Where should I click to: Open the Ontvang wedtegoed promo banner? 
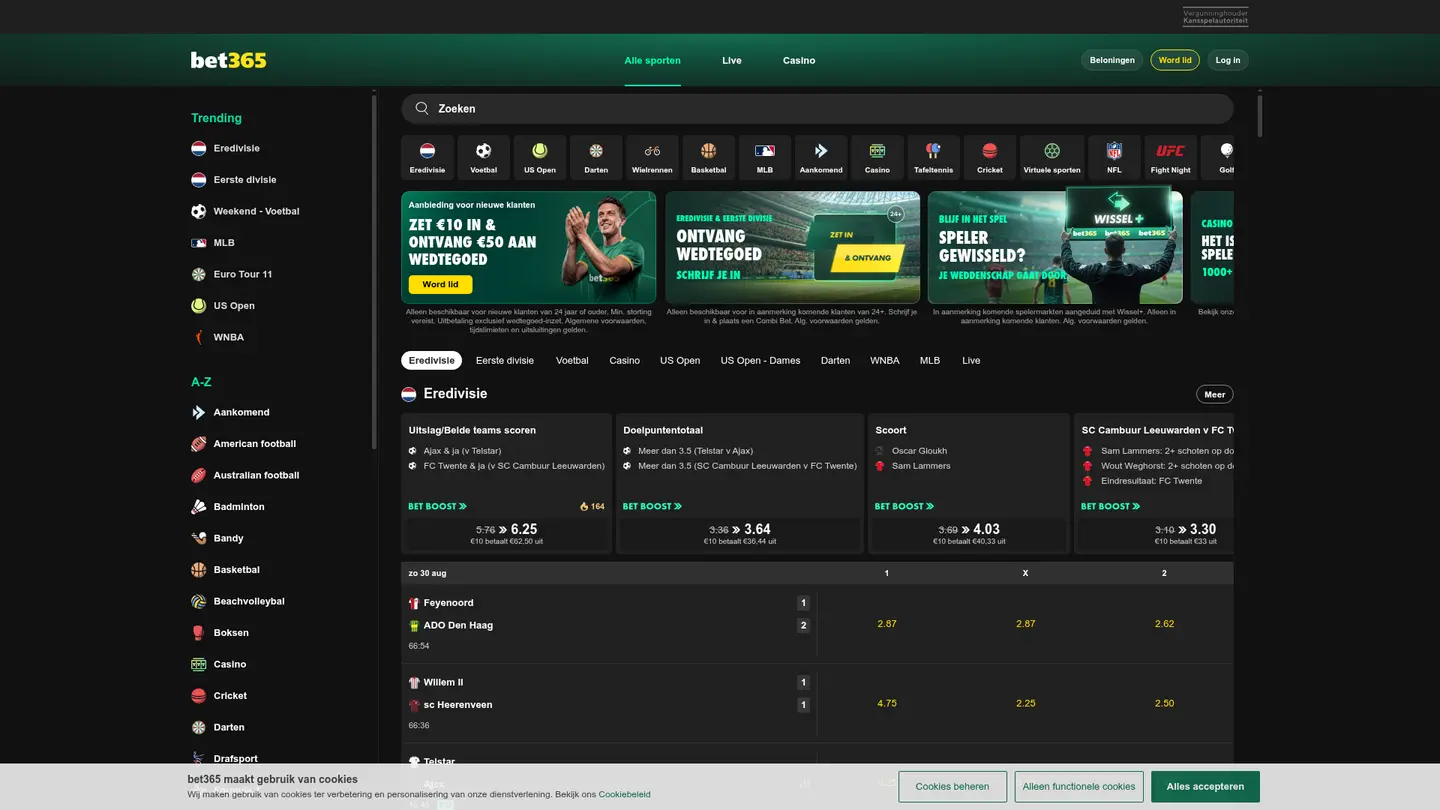coord(792,247)
